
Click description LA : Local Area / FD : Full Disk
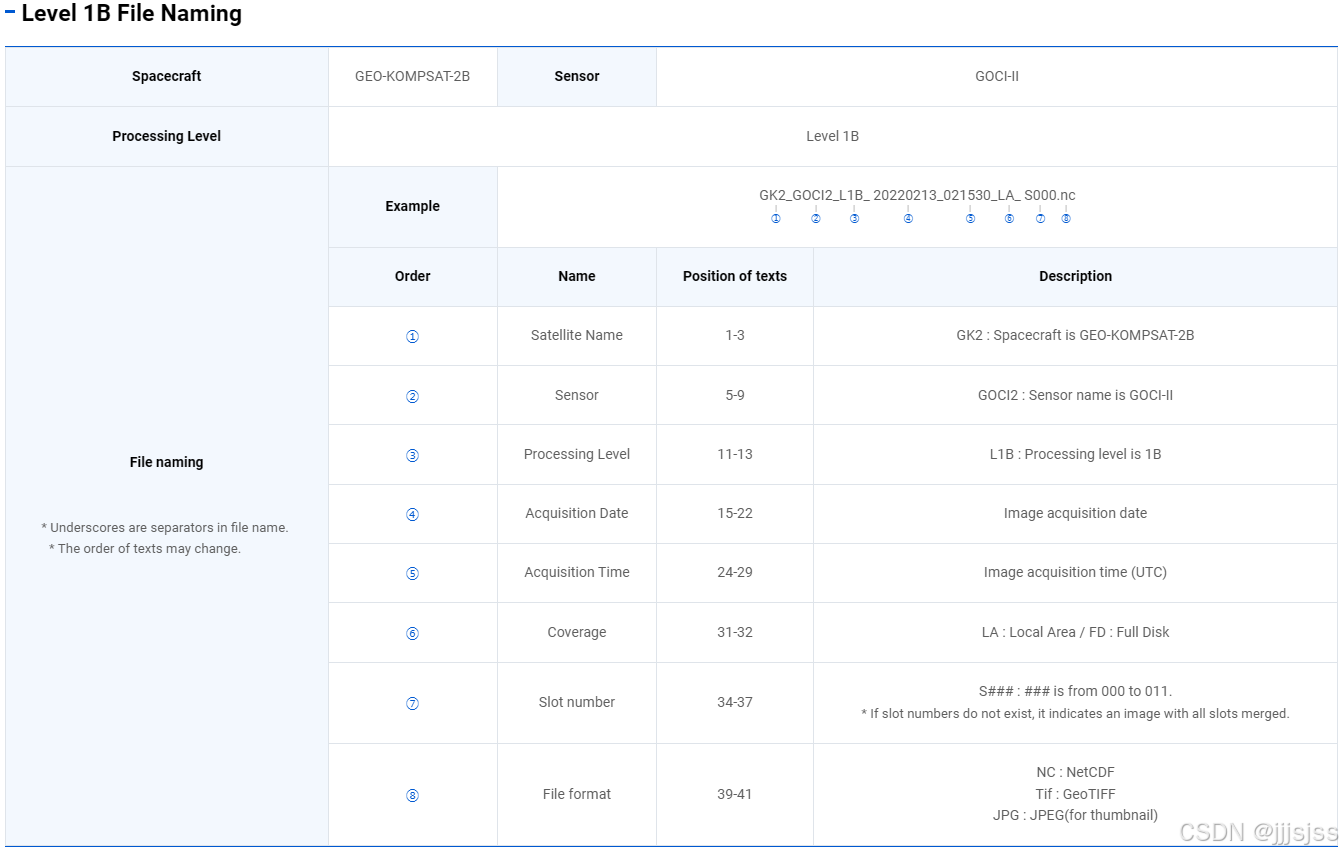tap(1075, 632)
